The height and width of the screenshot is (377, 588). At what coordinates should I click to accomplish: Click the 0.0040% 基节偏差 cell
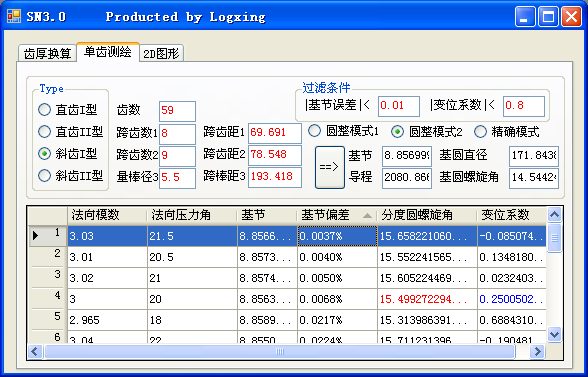pyautogui.click(x=337, y=257)
